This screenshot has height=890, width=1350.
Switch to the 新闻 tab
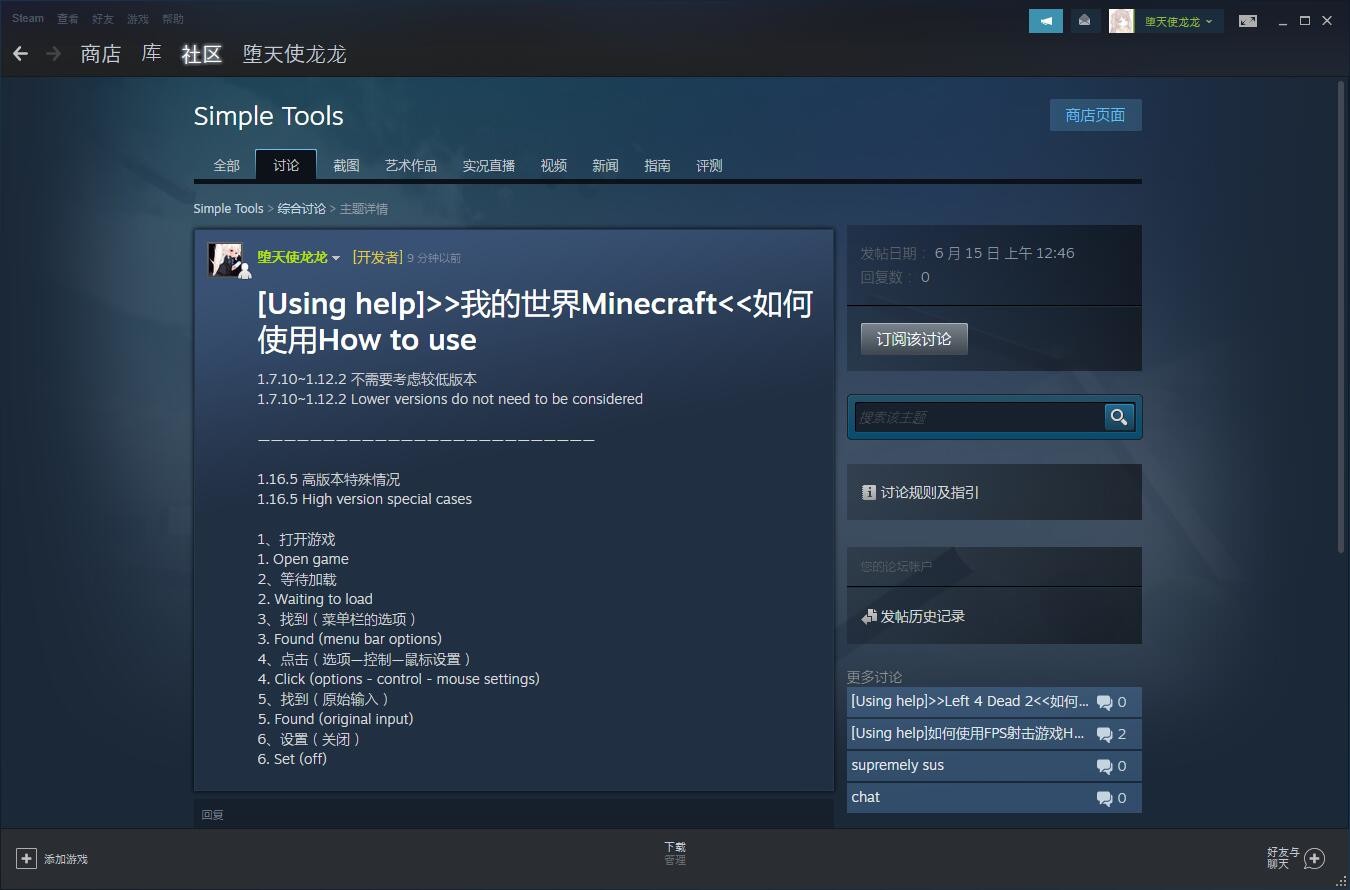(605, 165)
